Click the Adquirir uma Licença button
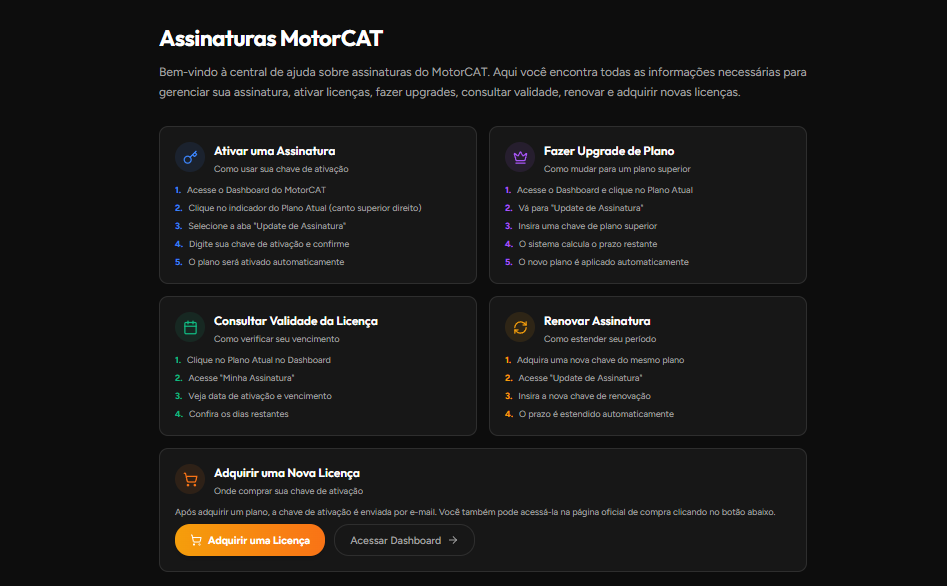947x586 pixels. tap(250, 540)
